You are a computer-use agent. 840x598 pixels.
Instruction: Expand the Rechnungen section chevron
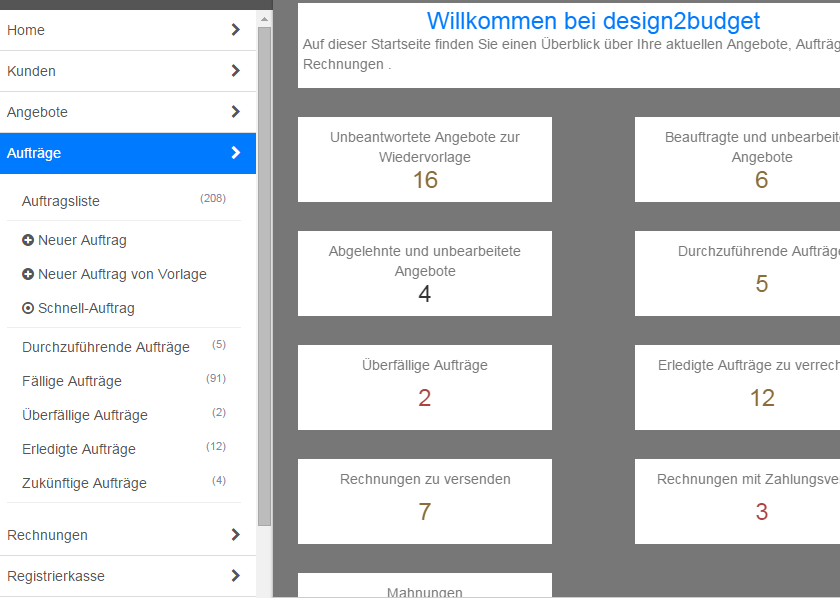[236, 535]
